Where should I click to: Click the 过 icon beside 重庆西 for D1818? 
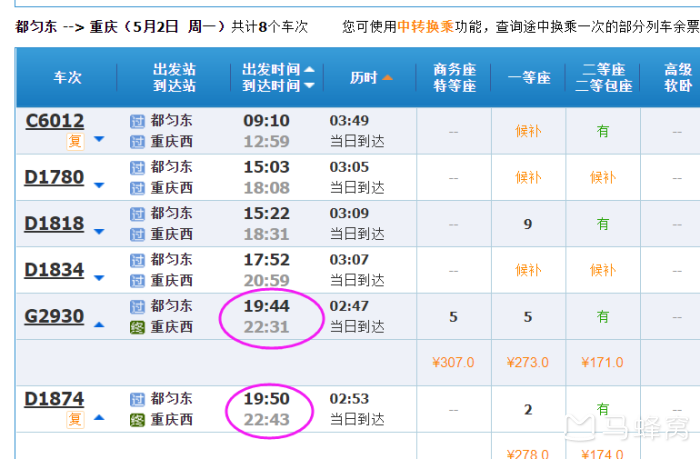pyautogui.click(x=137, y=234)
